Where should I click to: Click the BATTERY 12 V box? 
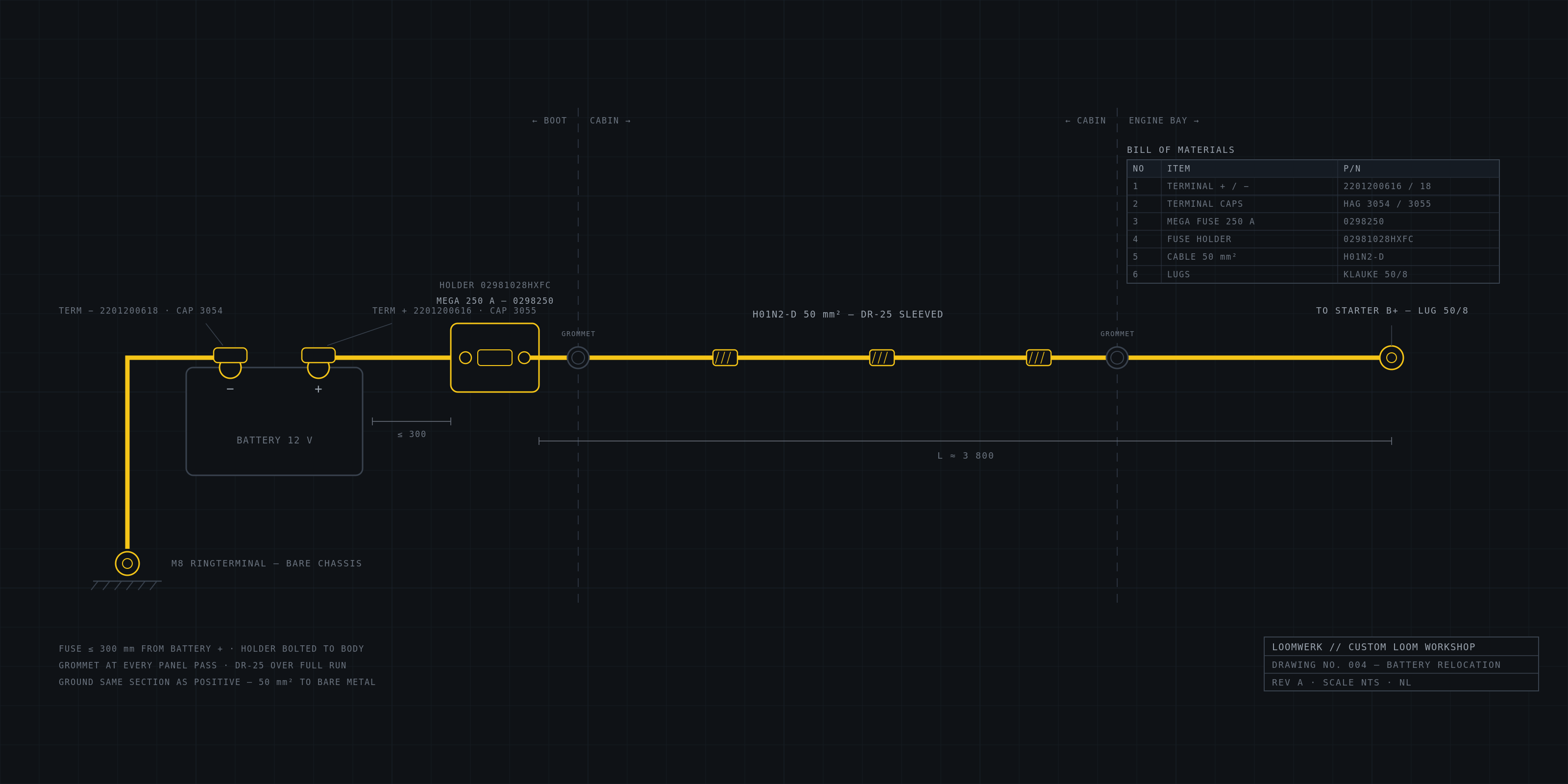click(274, 421)
